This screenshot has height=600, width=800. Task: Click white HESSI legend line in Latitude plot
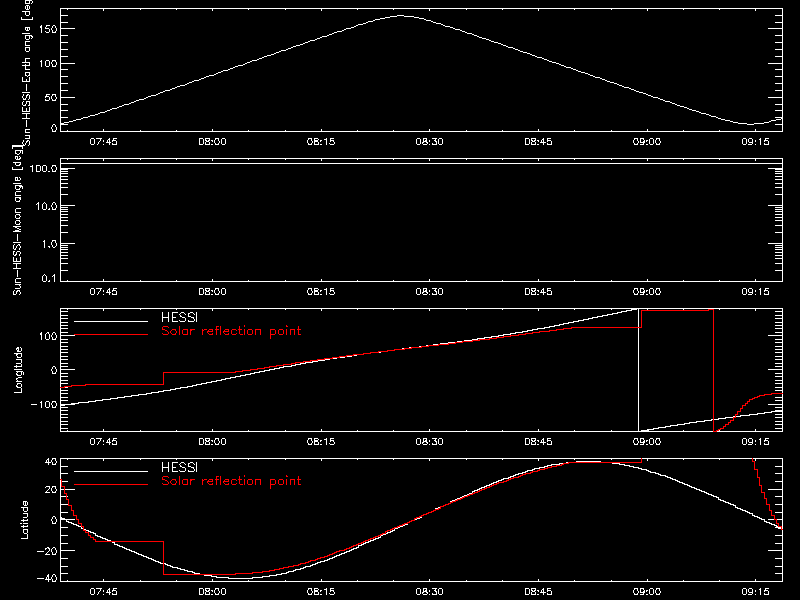[111, 471]
